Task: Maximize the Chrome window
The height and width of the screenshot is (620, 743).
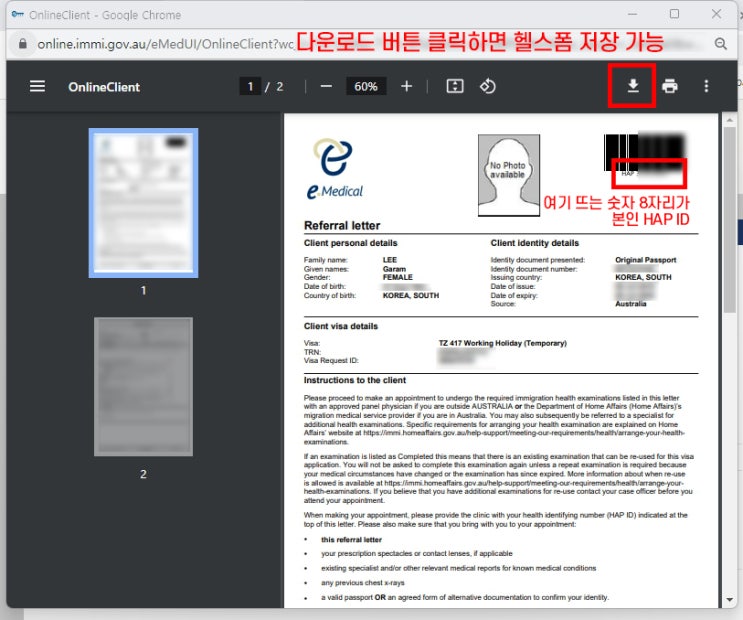Action: pyautogui.click(x=674, y=14)
